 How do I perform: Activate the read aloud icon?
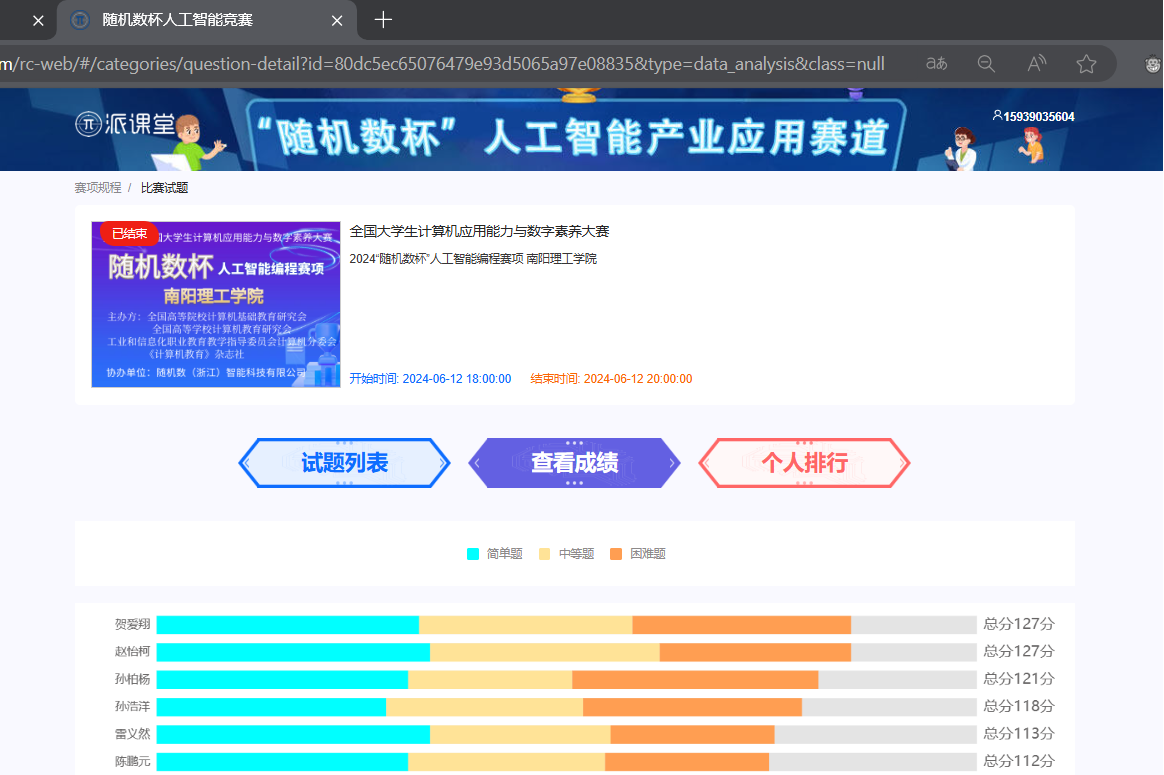(x=1037, y=64)
